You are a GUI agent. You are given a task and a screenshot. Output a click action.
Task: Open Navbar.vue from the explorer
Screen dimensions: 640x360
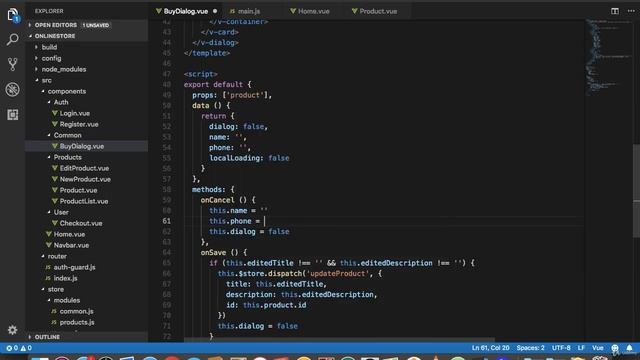87,245
